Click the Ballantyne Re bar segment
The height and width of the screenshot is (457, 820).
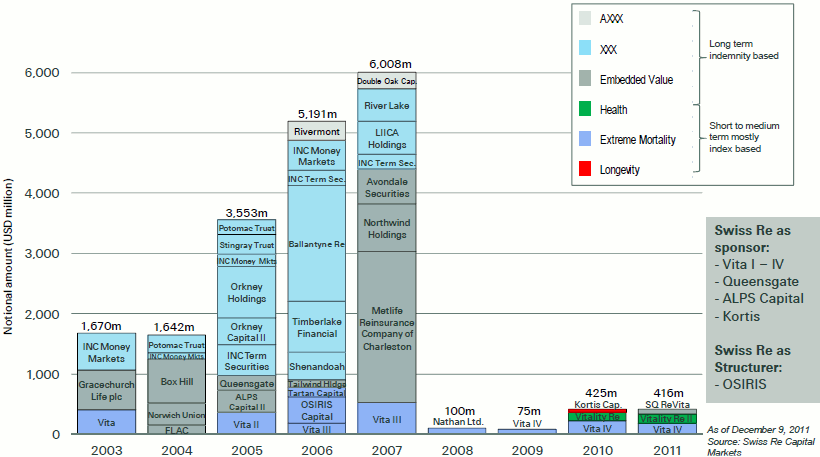point(316,243)
